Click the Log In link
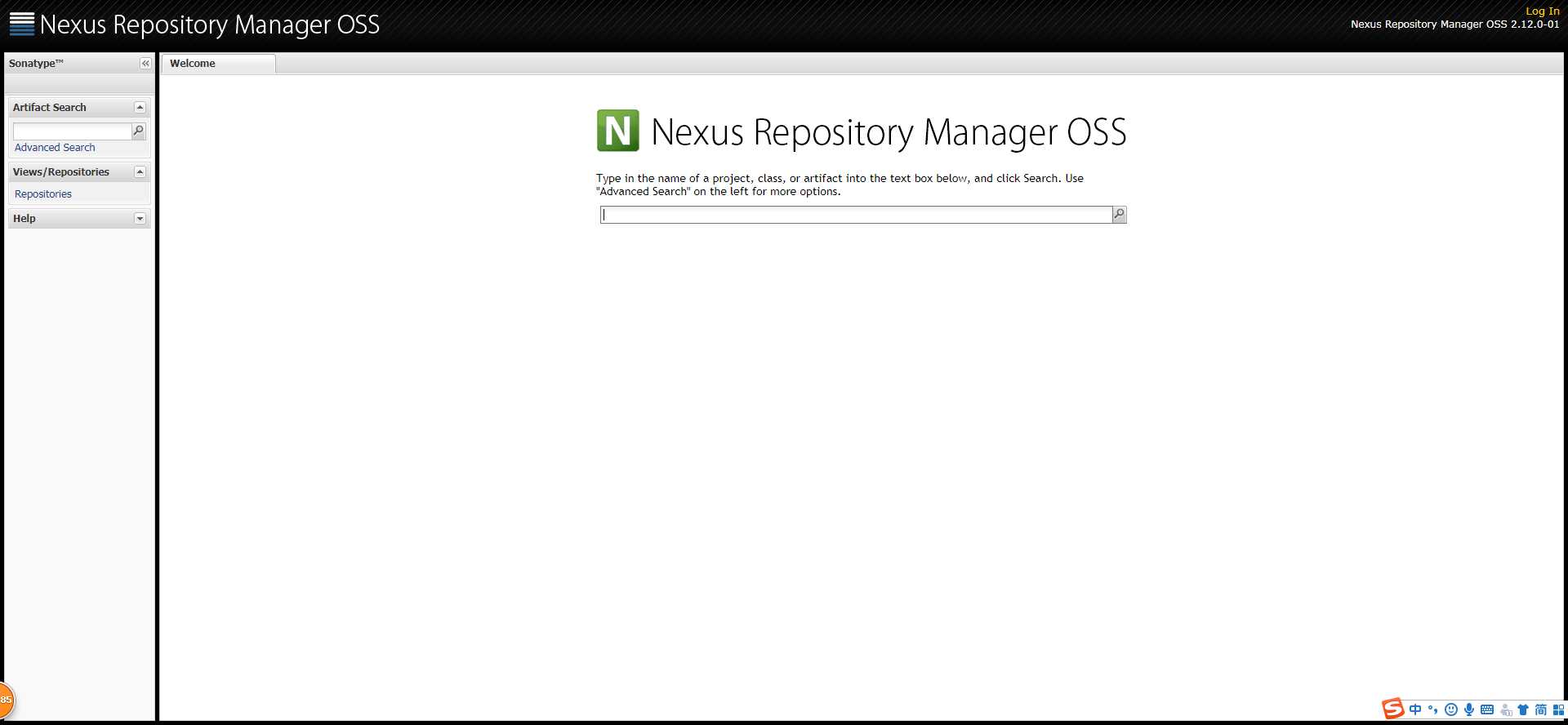 (1543, 11)
